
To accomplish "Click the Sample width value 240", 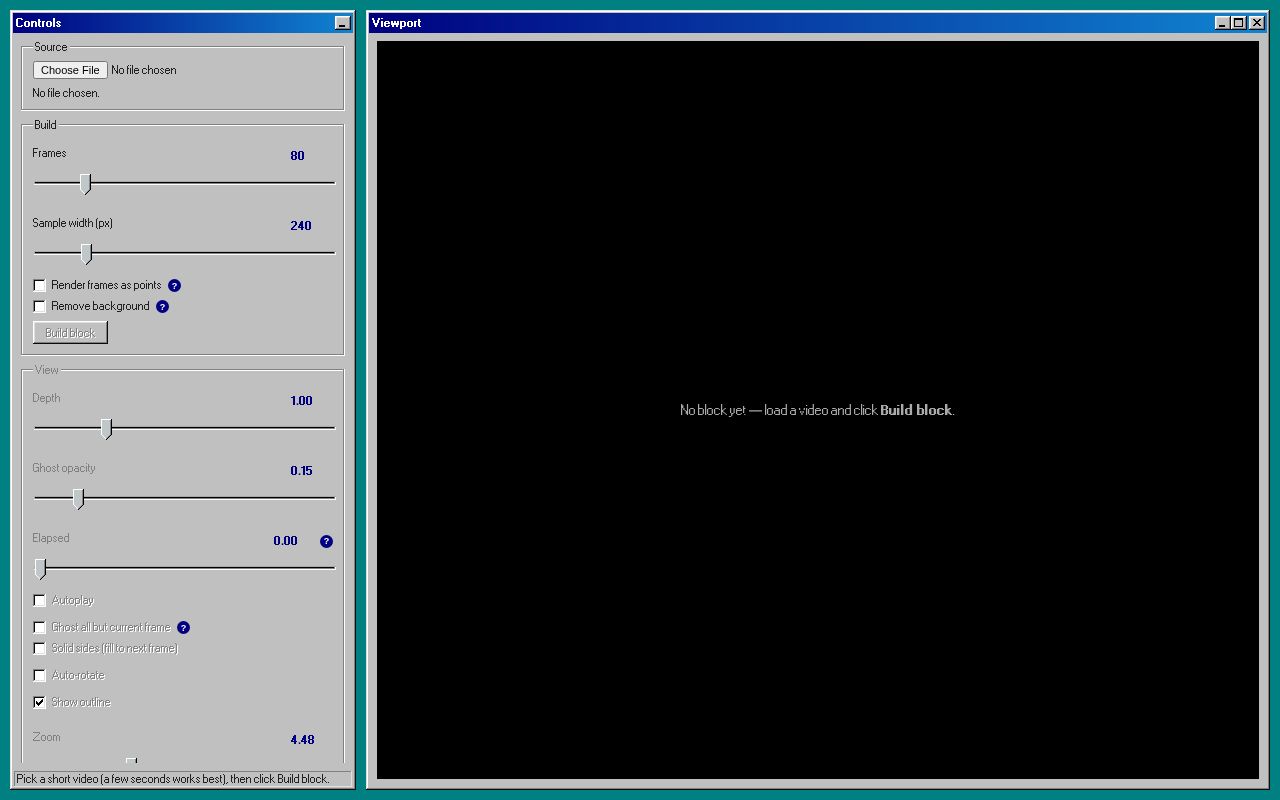I will tap(301, 226).
